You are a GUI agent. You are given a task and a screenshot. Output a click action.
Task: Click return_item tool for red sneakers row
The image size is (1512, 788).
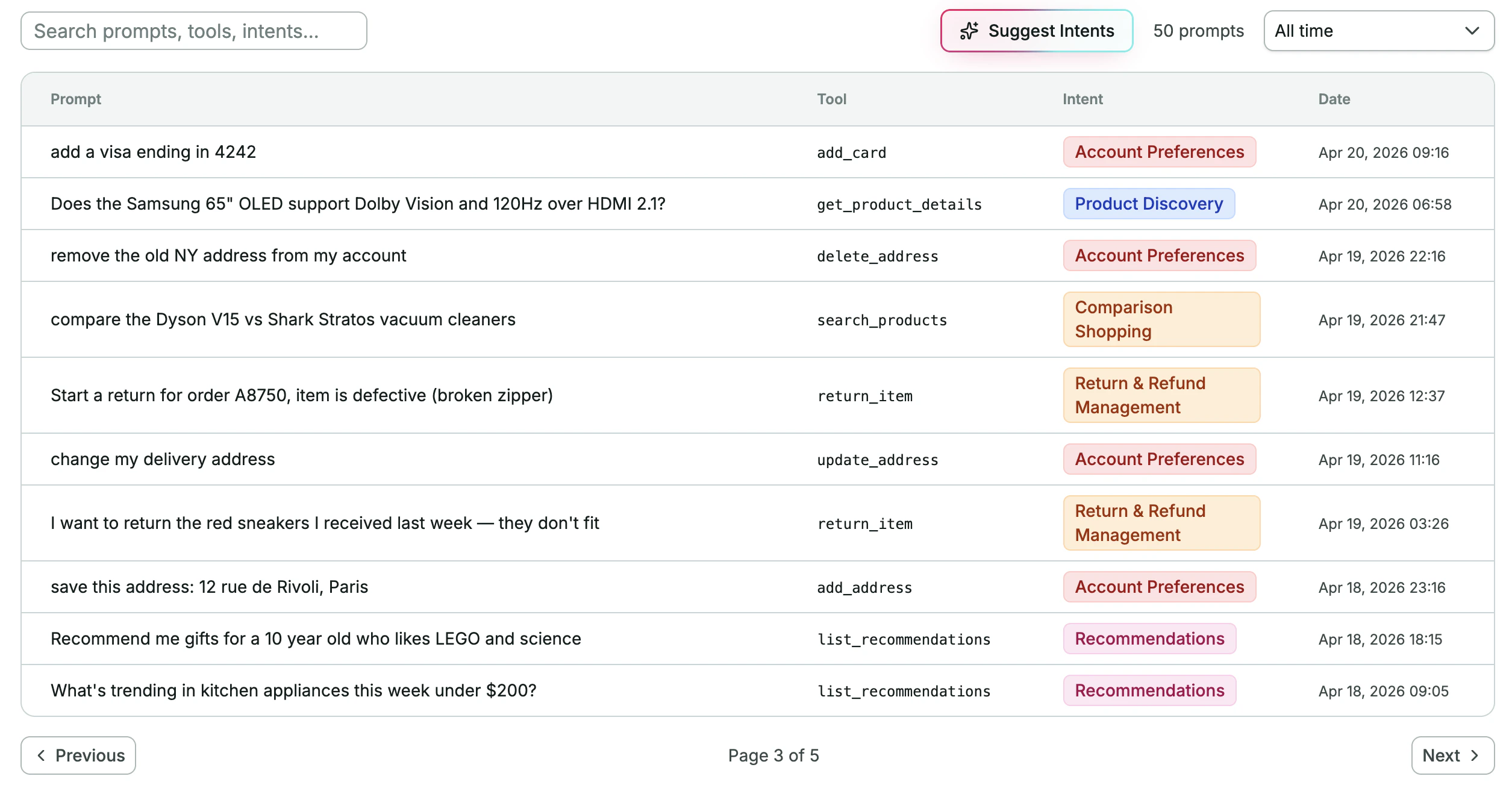tap(865, 524)
